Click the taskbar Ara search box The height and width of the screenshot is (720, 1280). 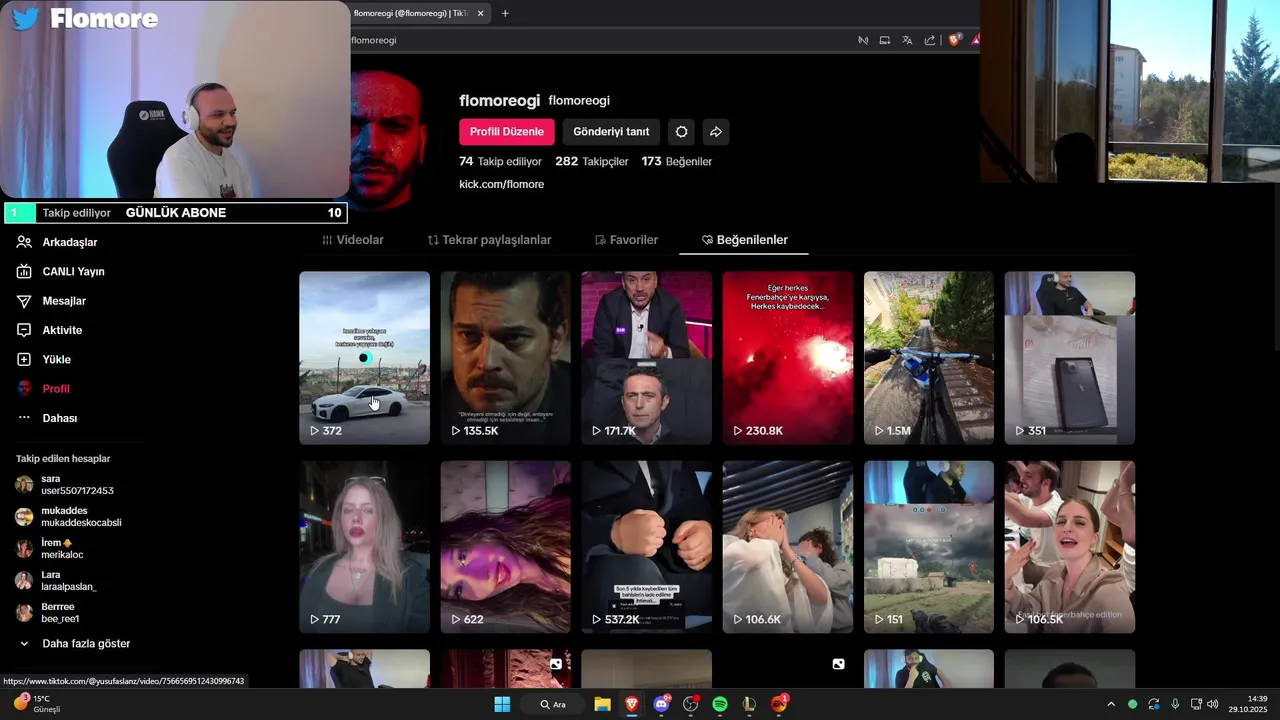pyautogui.click(x=553, y=704)
